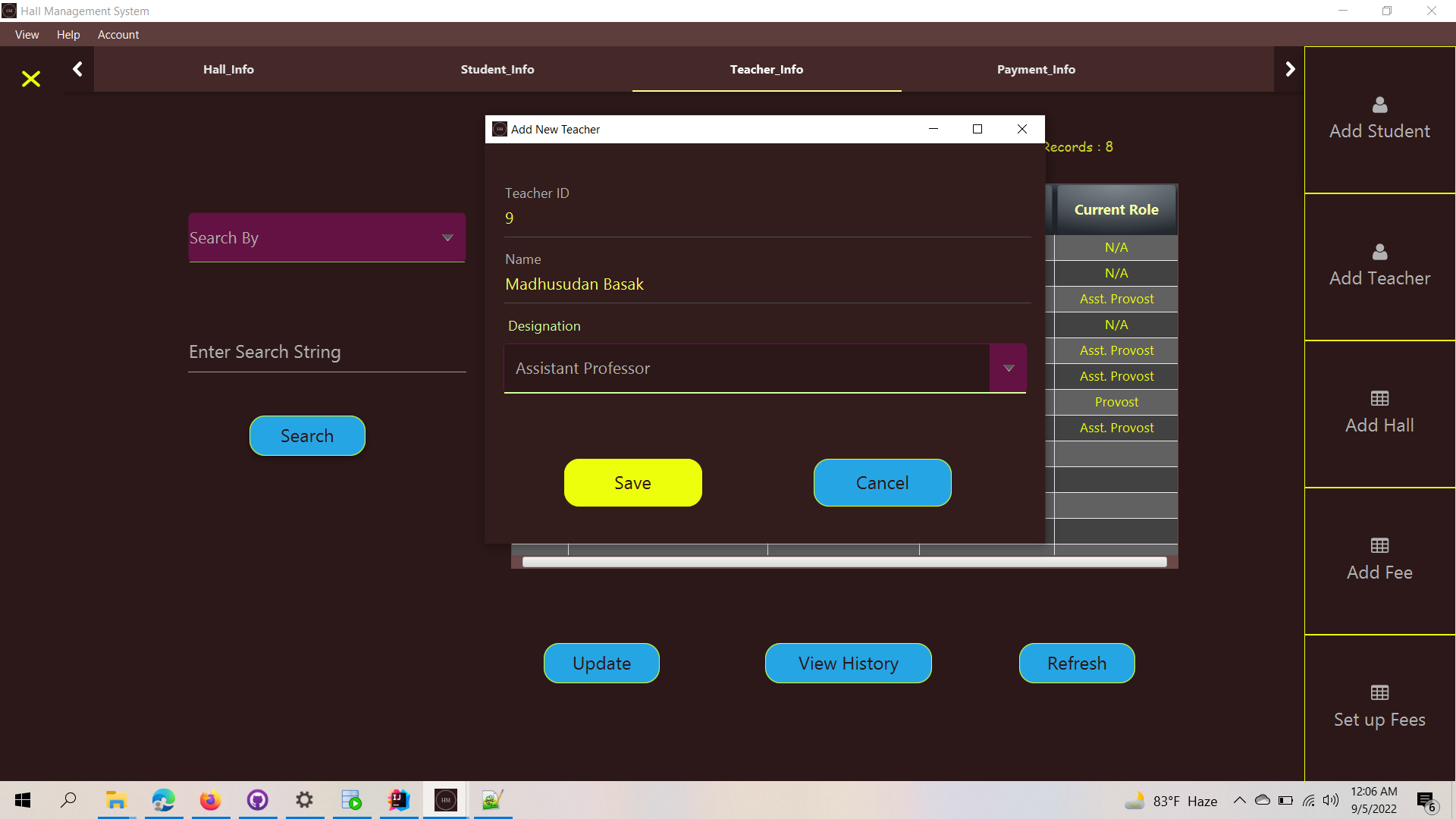Switch to the Payment_Info tab
This screenshot has width=1456, height=819.
click(1036, 69)
